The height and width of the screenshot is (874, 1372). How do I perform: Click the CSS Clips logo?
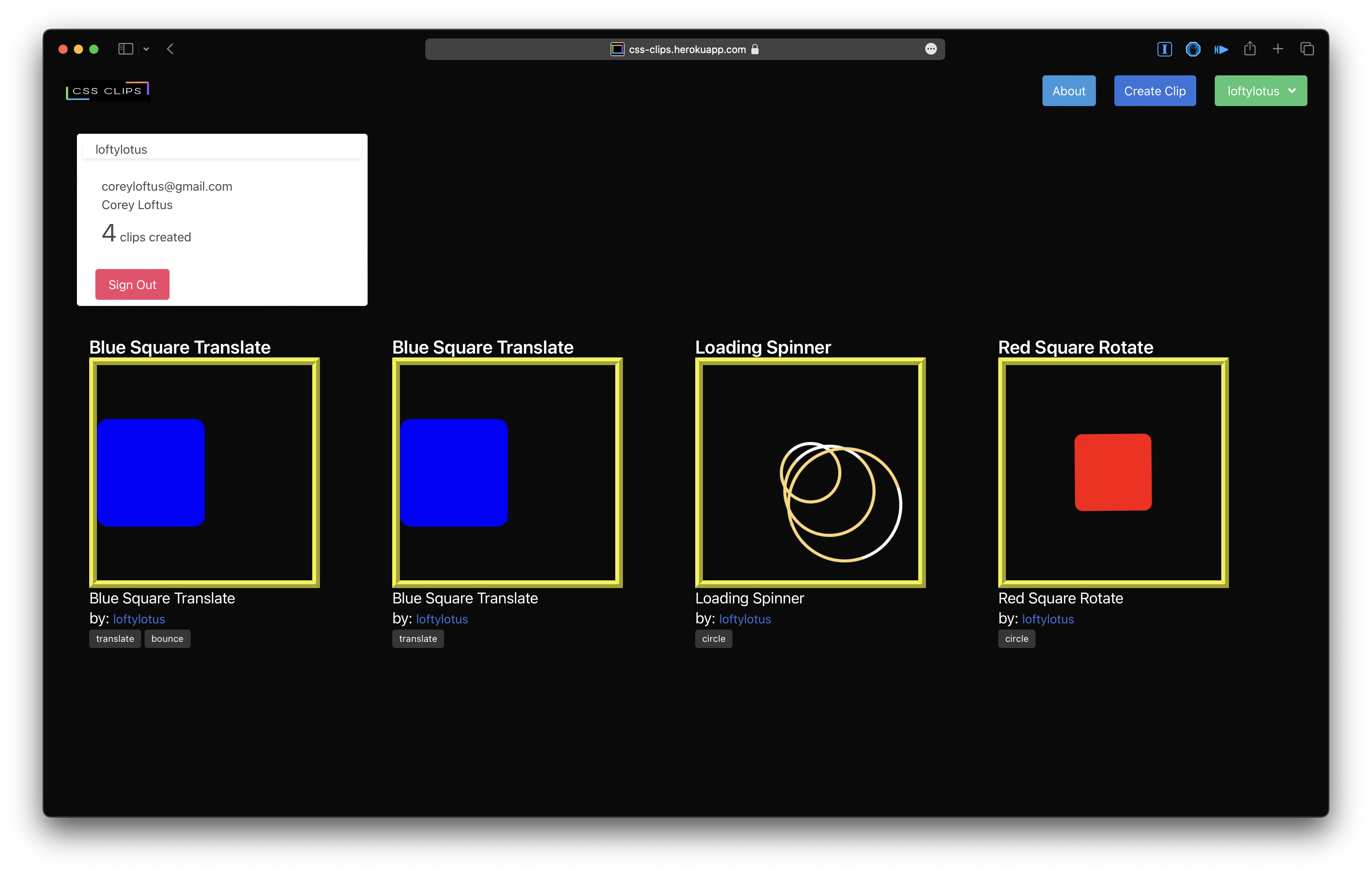click(107, 91)
